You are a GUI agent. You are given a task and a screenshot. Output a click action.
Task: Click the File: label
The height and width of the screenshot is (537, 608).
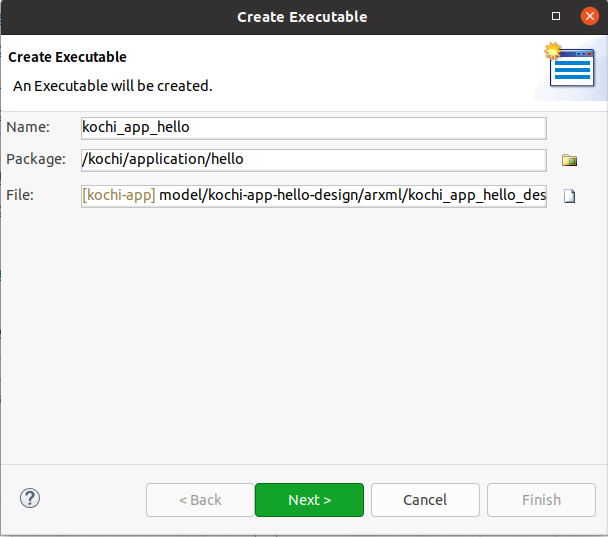(20, 195)
